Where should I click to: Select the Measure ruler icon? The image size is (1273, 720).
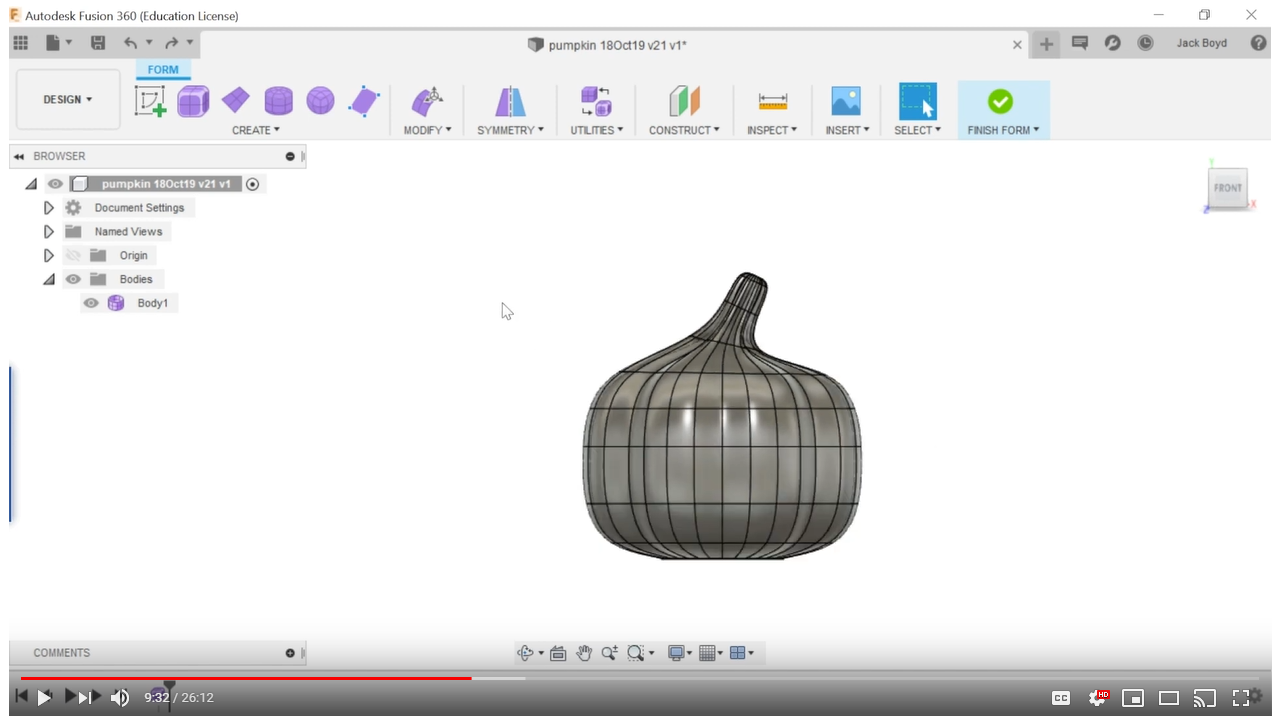[x=772, y=101]
